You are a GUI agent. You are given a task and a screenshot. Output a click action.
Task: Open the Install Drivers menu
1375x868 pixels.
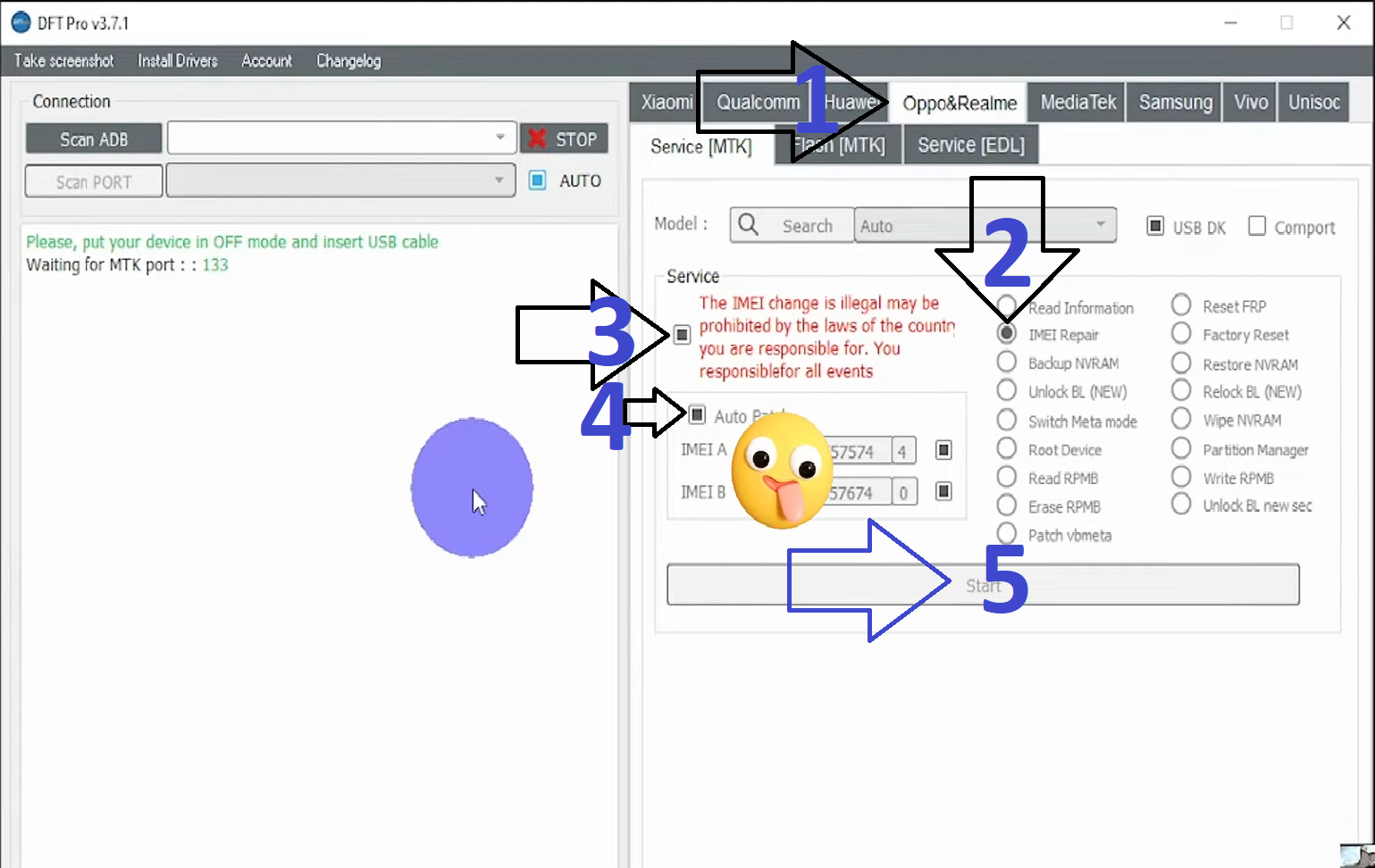click(x=178, y=61)
